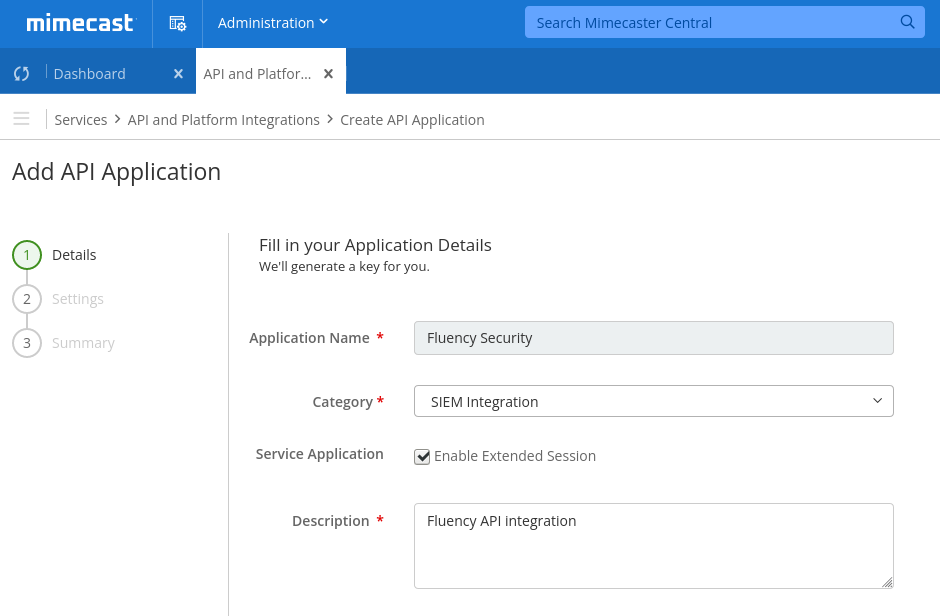
Task: Open API and Platform Integrations breadcrumb
Action: tap(224, 120)
